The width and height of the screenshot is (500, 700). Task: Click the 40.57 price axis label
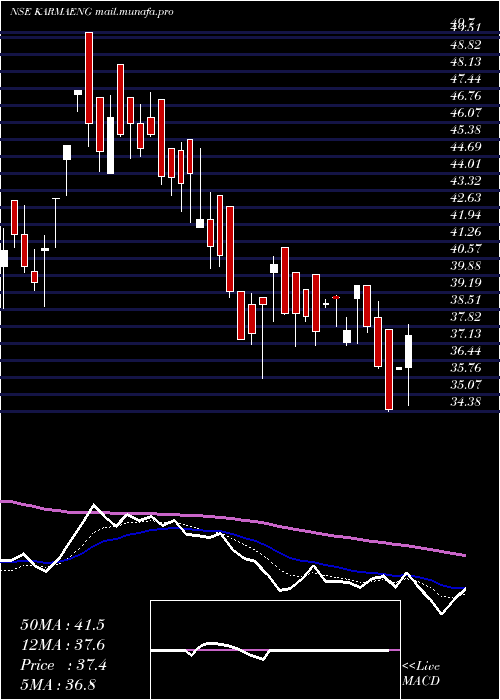[x=466, y=249]
